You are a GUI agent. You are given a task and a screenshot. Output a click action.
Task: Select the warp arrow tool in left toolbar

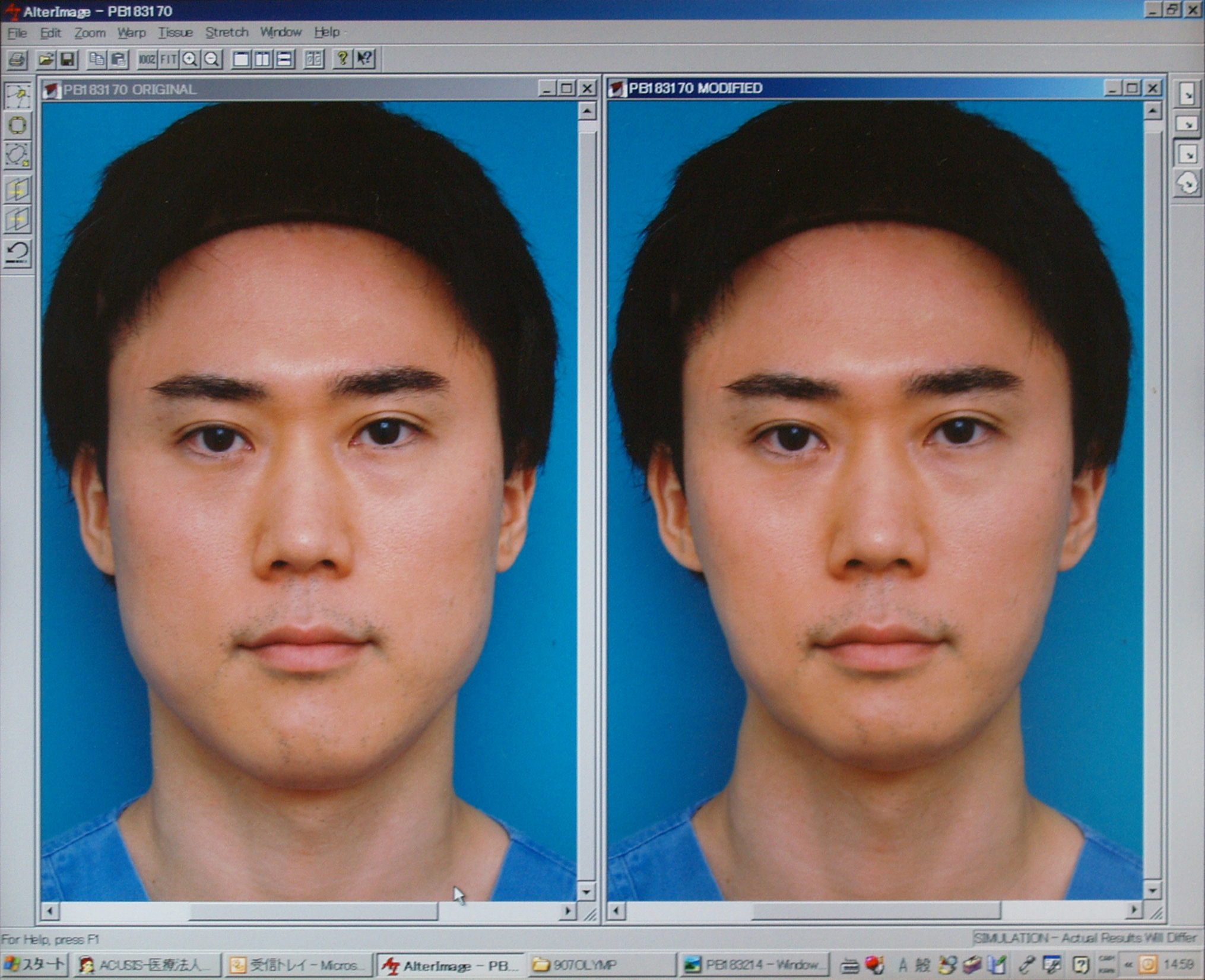click(17, 95)
